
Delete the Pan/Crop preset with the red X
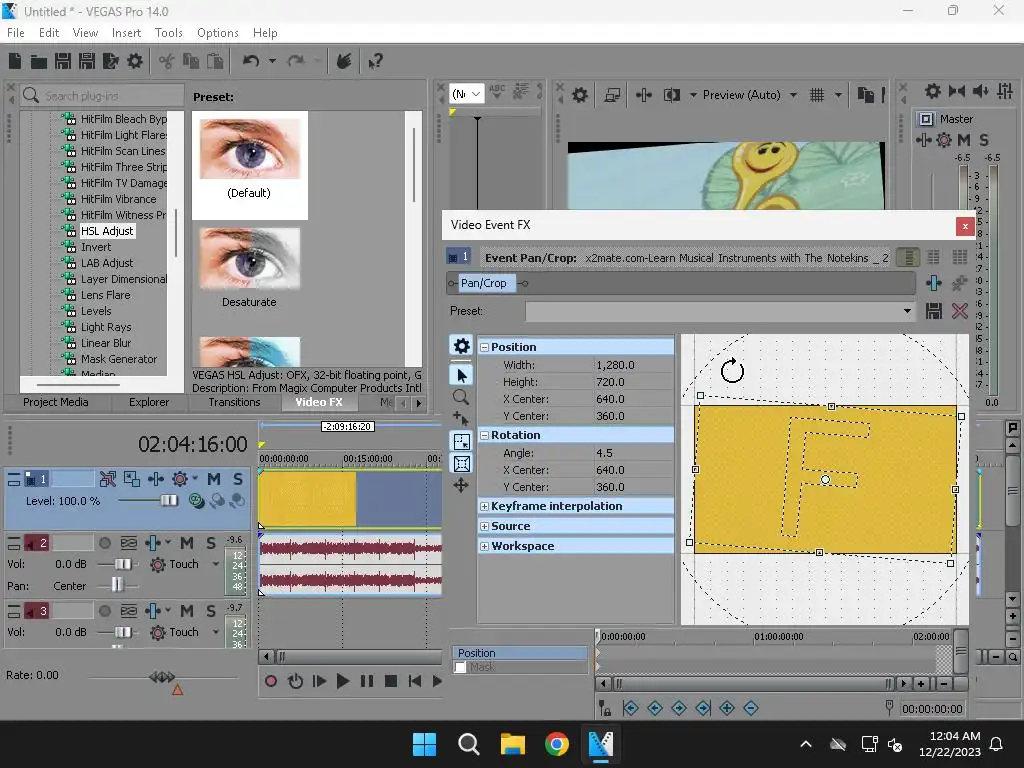click(x=959, y=311)
